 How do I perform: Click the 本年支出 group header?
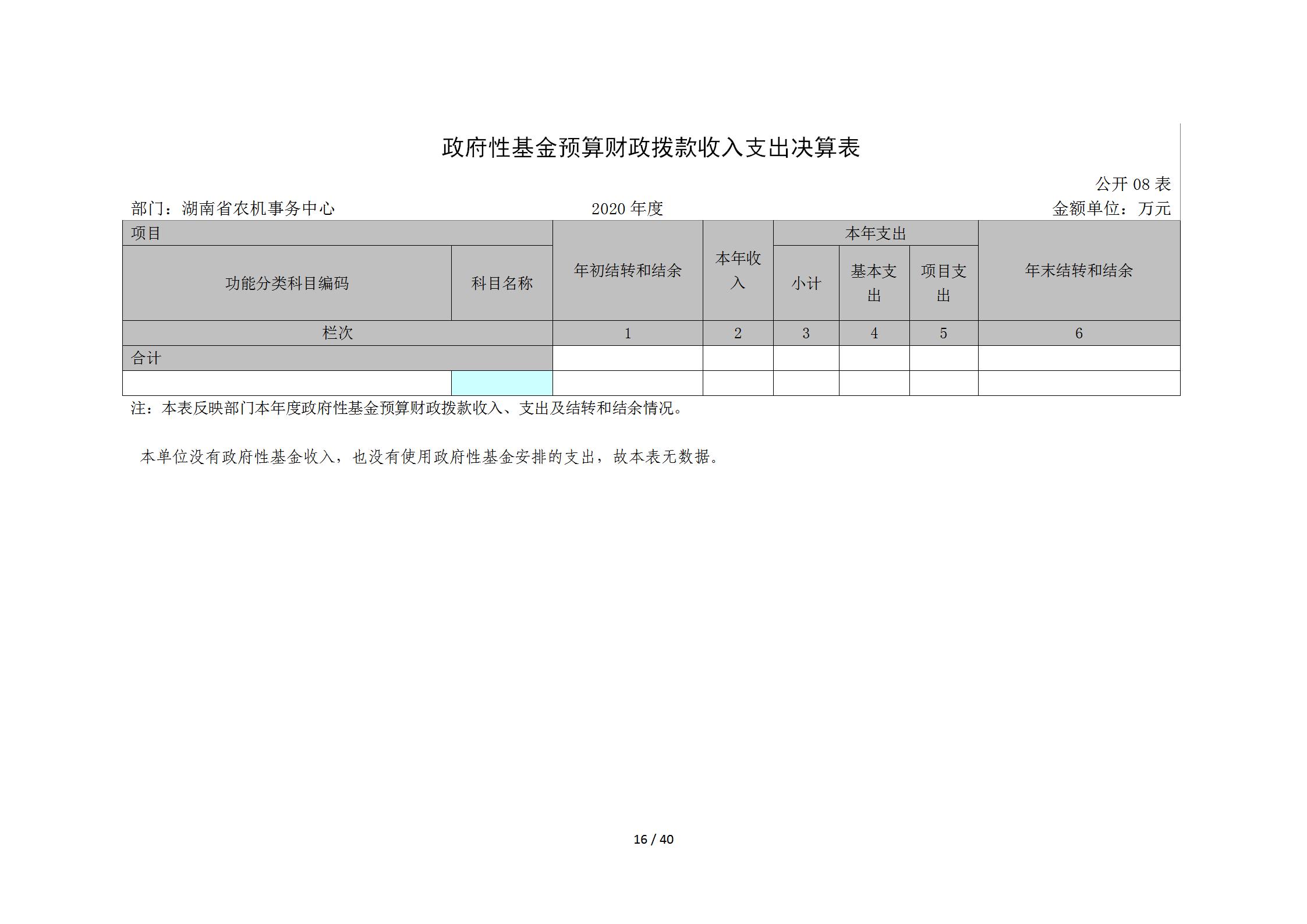click(x=876, y=233)
